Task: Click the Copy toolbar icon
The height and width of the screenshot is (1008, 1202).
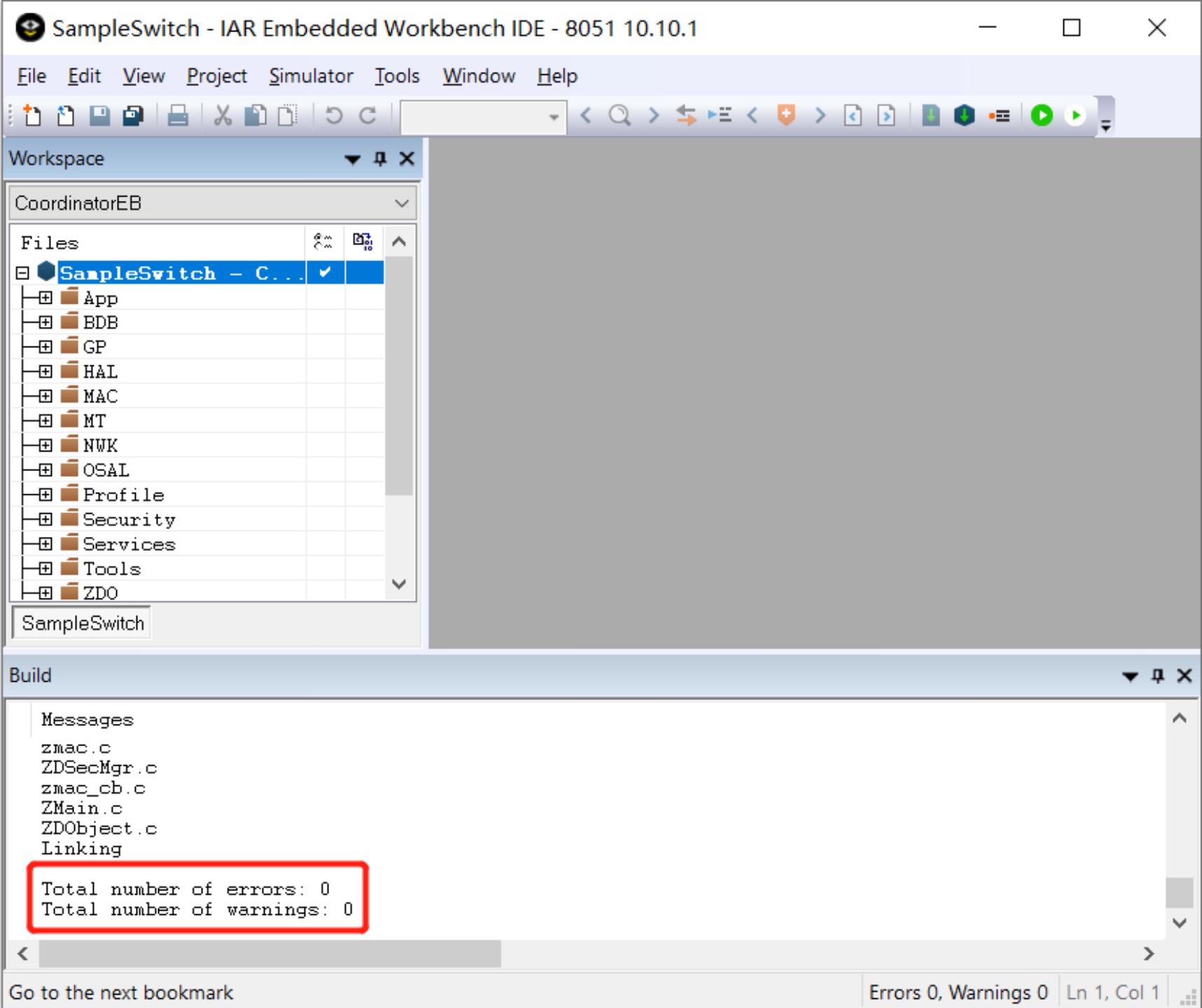Action: [x=256, y=115]
